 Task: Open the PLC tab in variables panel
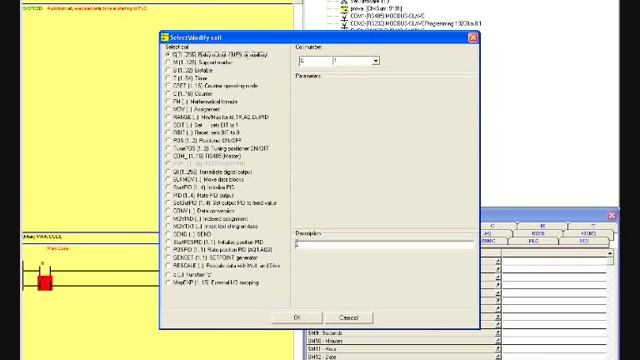[x=533, y=241]
